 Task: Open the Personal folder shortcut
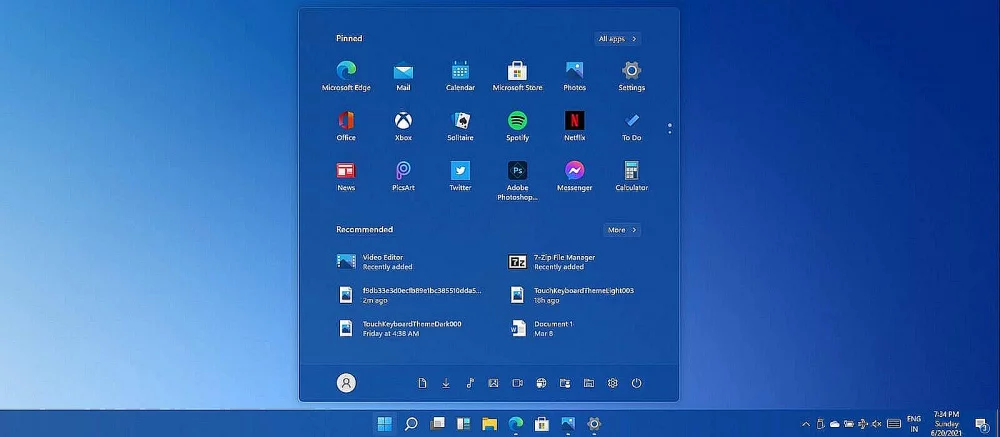coord(565,383)
